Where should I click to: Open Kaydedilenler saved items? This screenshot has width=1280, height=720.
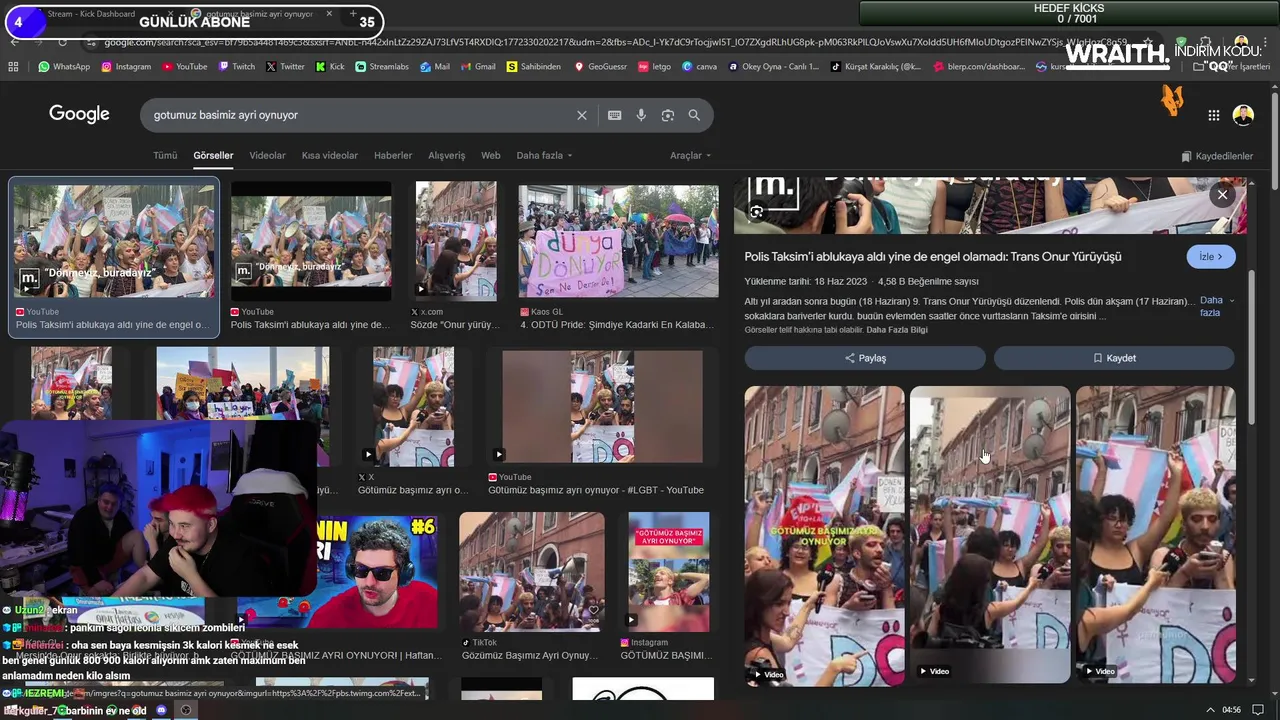pos(1217,156)
